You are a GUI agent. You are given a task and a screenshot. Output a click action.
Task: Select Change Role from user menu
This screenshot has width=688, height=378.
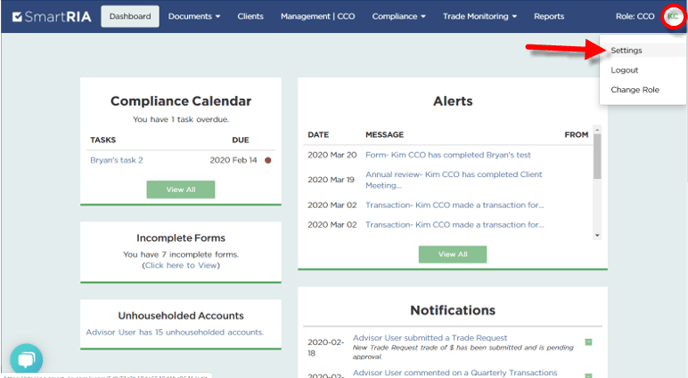pyautogui.click(x=634, y=90)
